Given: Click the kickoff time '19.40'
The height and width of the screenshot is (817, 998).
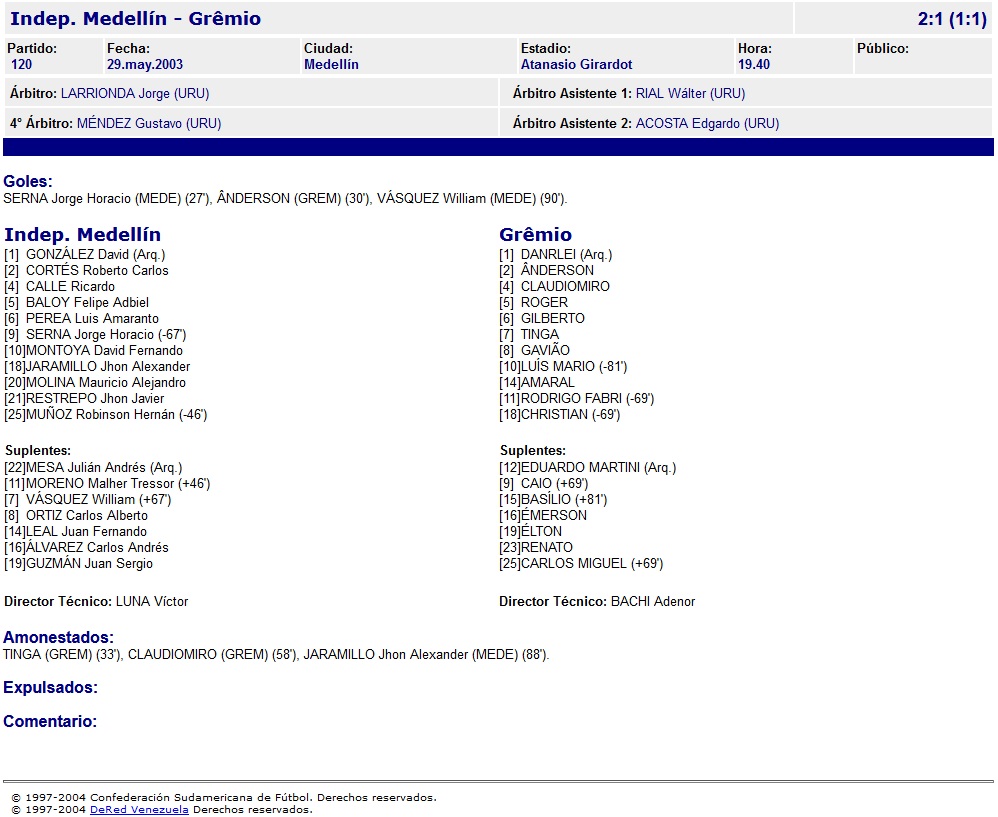Looking at the screenshot, I should coord(754,64).
